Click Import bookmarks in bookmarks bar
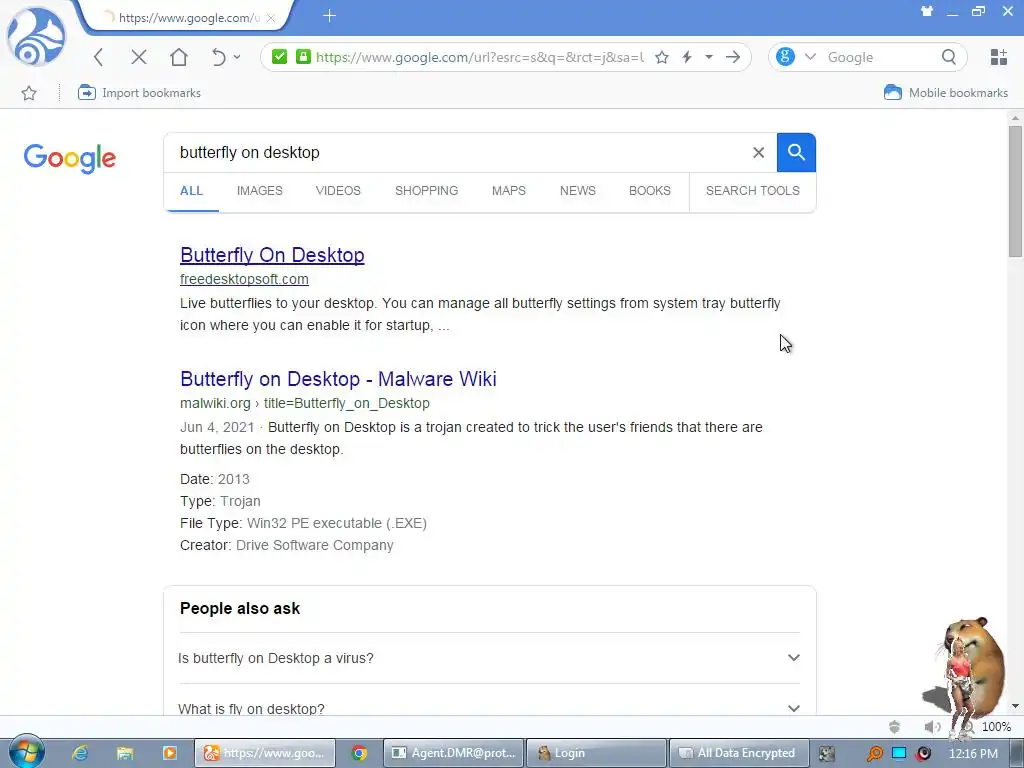Viewport: 1024px width, 768px height. (139, 93)
